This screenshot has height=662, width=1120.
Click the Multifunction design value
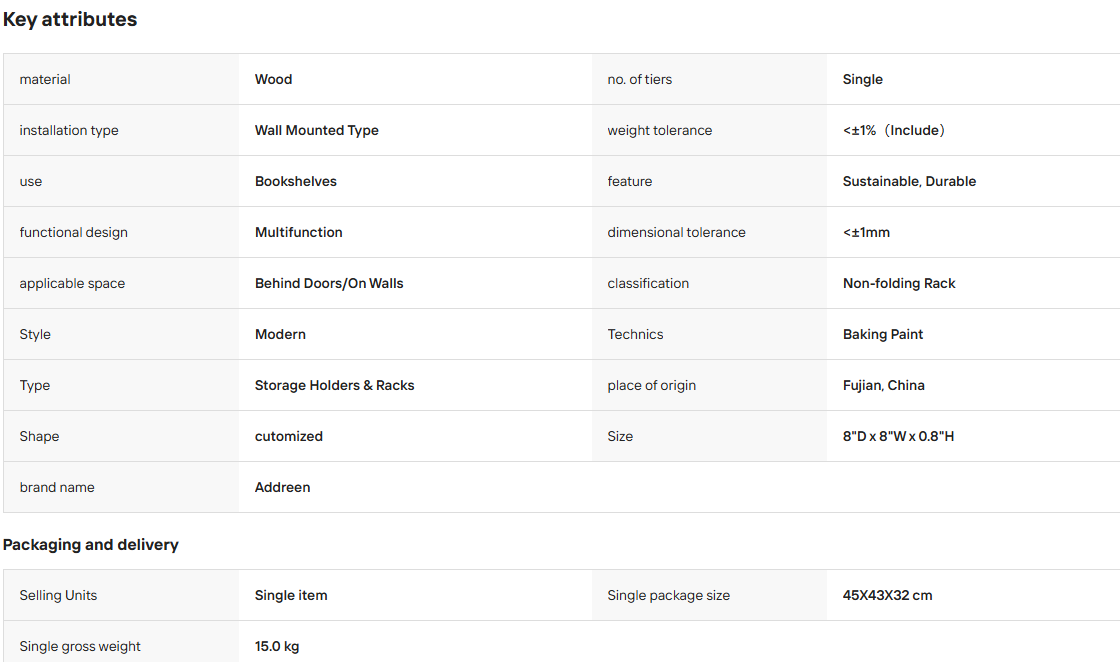(x=299, y=232)
